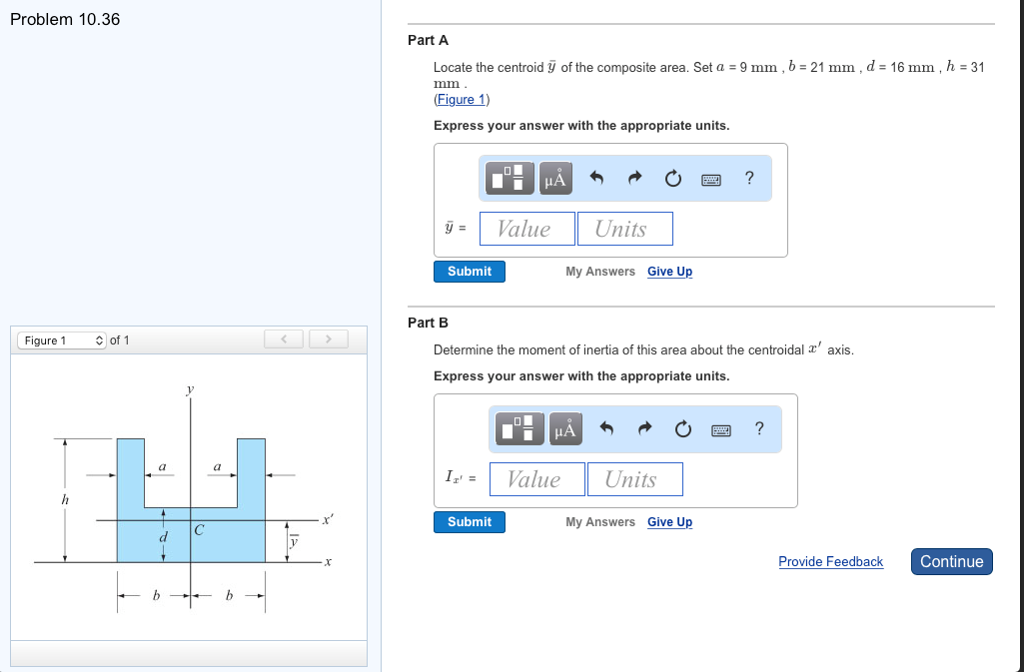Open the keyboard shortcuts icon in Part B
Viewport: 1024px width, 672px height.
point(722,428)
